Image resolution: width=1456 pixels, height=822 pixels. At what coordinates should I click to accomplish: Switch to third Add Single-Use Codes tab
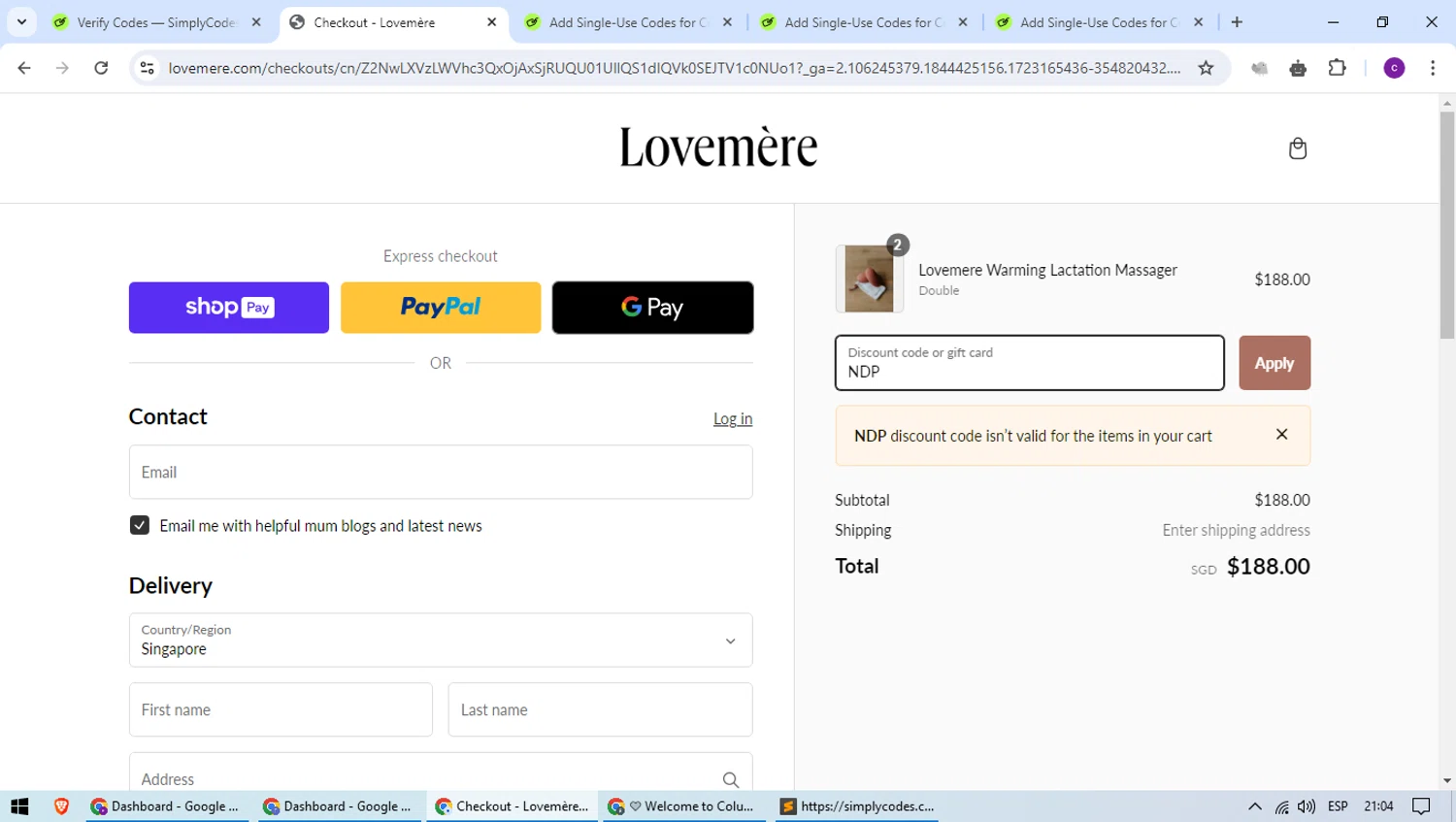click(1100, 21)
